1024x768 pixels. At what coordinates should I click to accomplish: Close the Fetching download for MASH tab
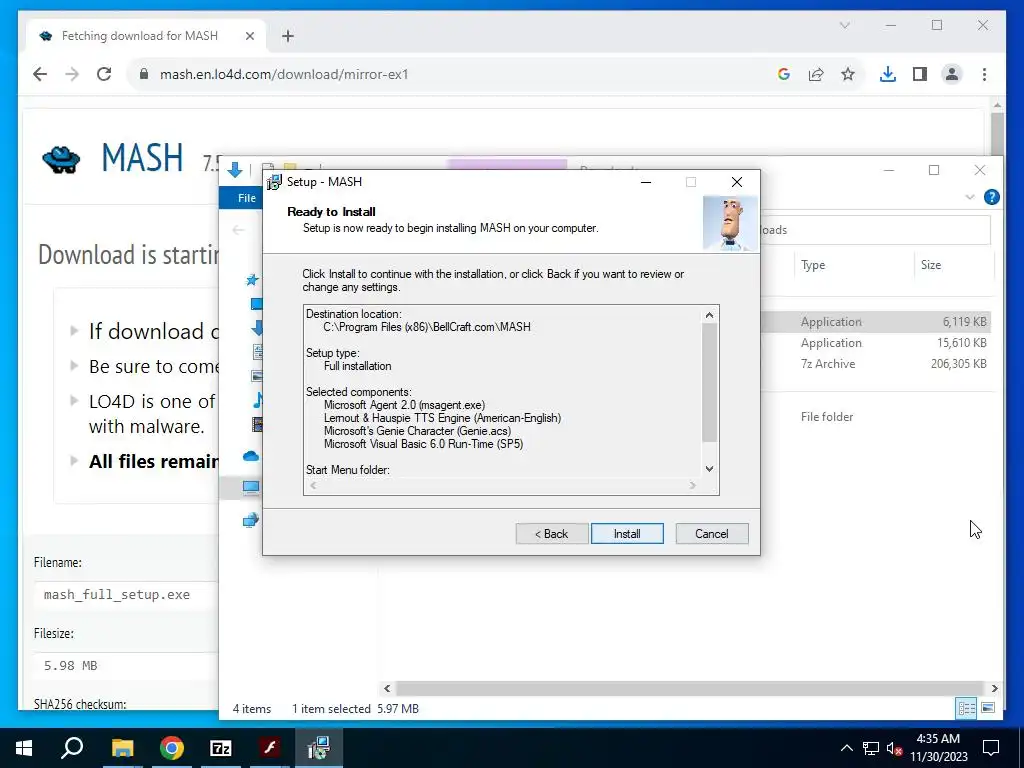click(249, 36)
